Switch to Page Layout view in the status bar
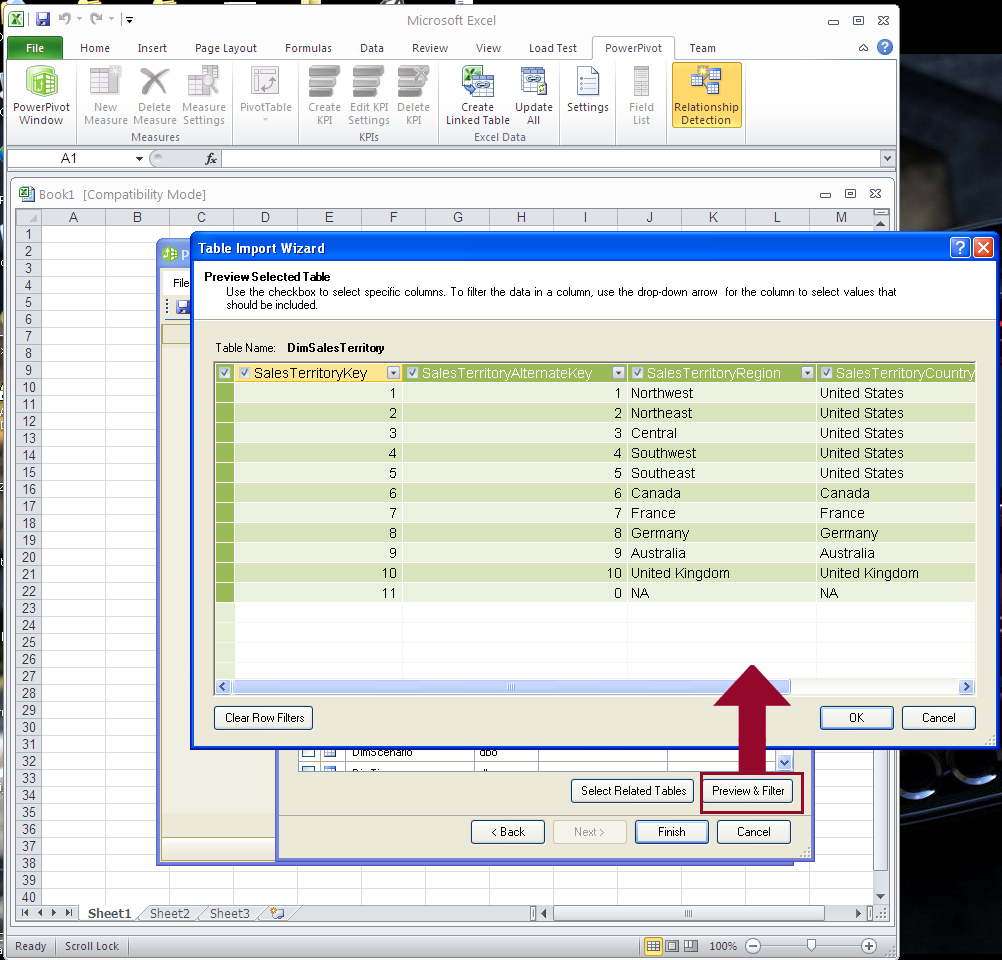This screenshot has height=960, width=1002. pos(672,946)
